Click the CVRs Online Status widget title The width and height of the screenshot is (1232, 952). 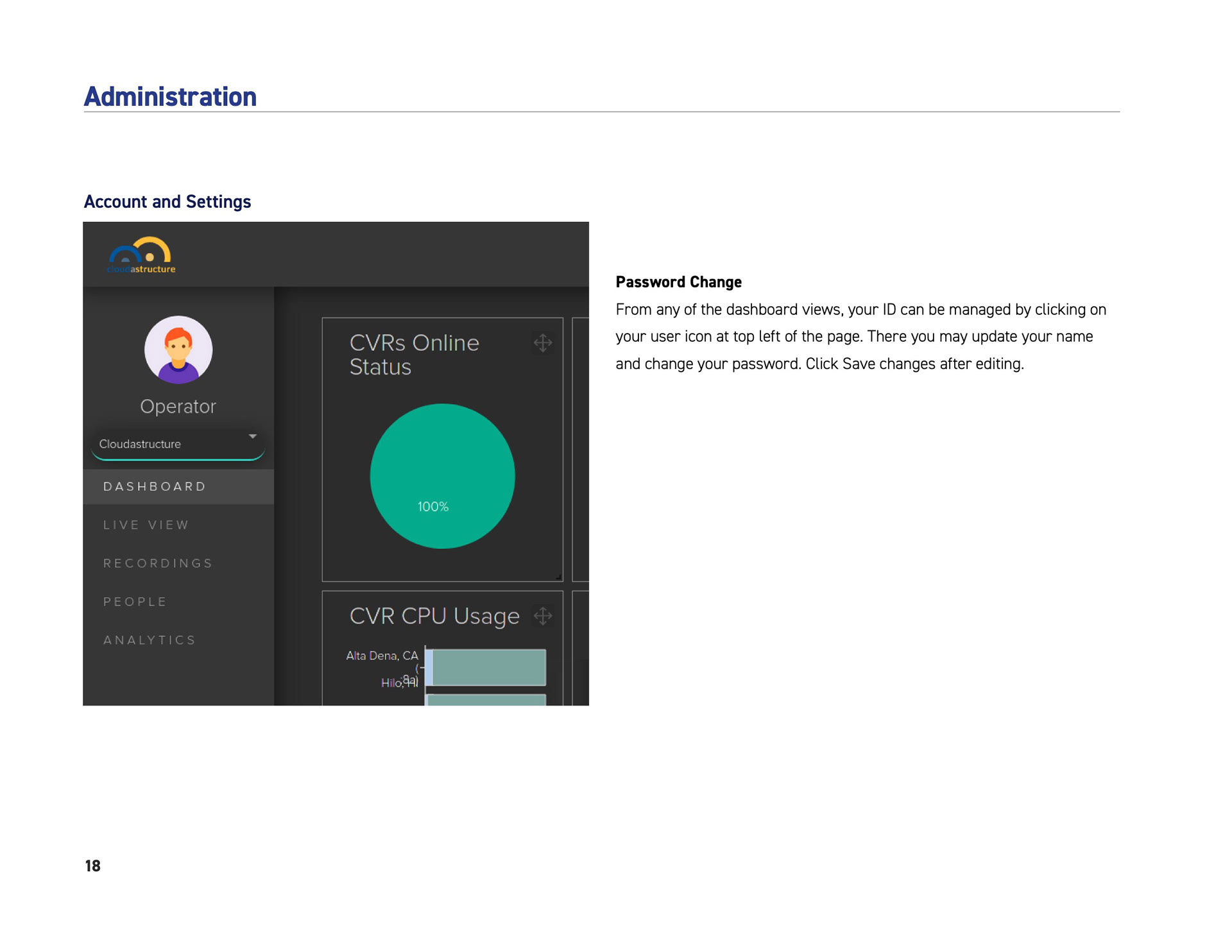(415, 355)
